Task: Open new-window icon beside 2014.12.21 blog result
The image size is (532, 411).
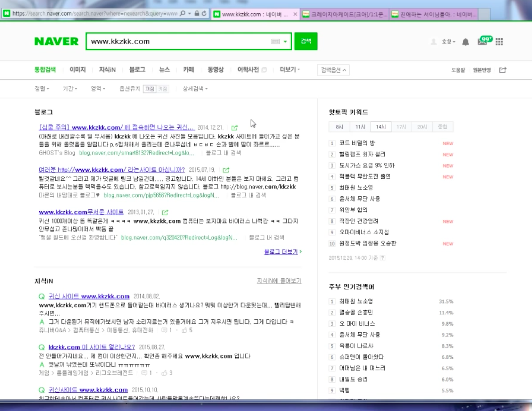Action: tap(234, 128)
